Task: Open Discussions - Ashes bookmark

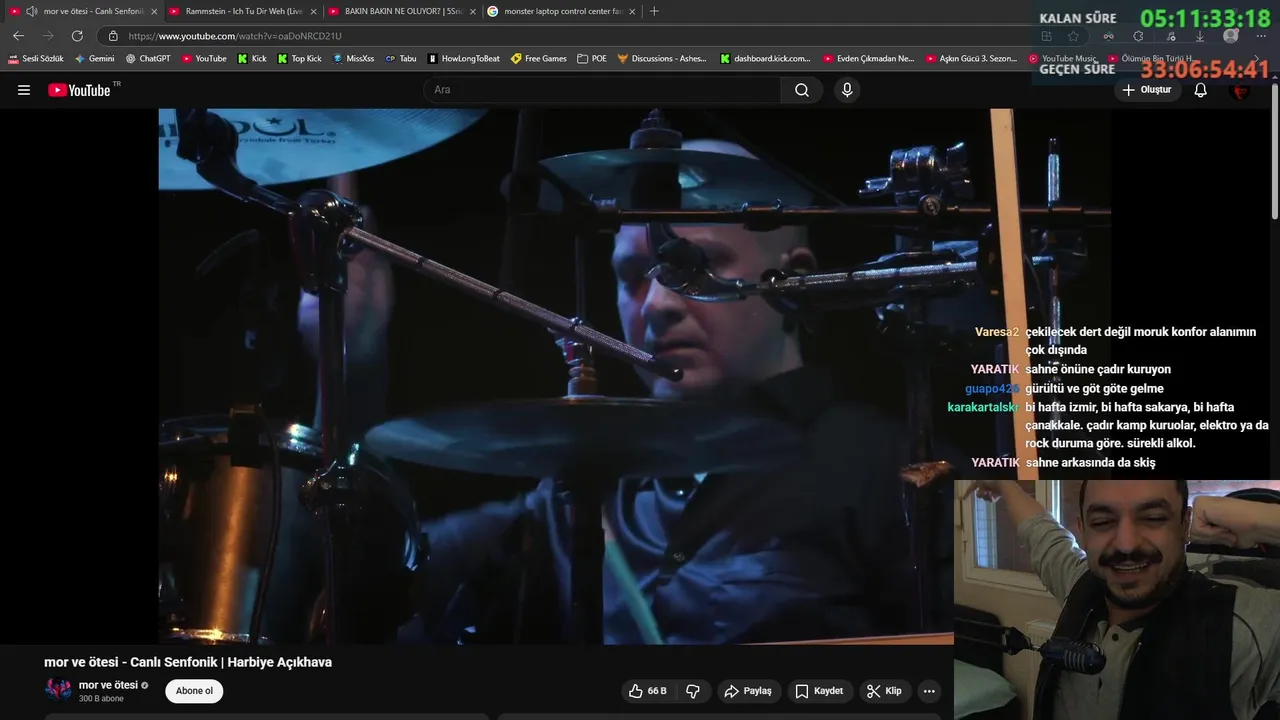Action: click(662, 59)
